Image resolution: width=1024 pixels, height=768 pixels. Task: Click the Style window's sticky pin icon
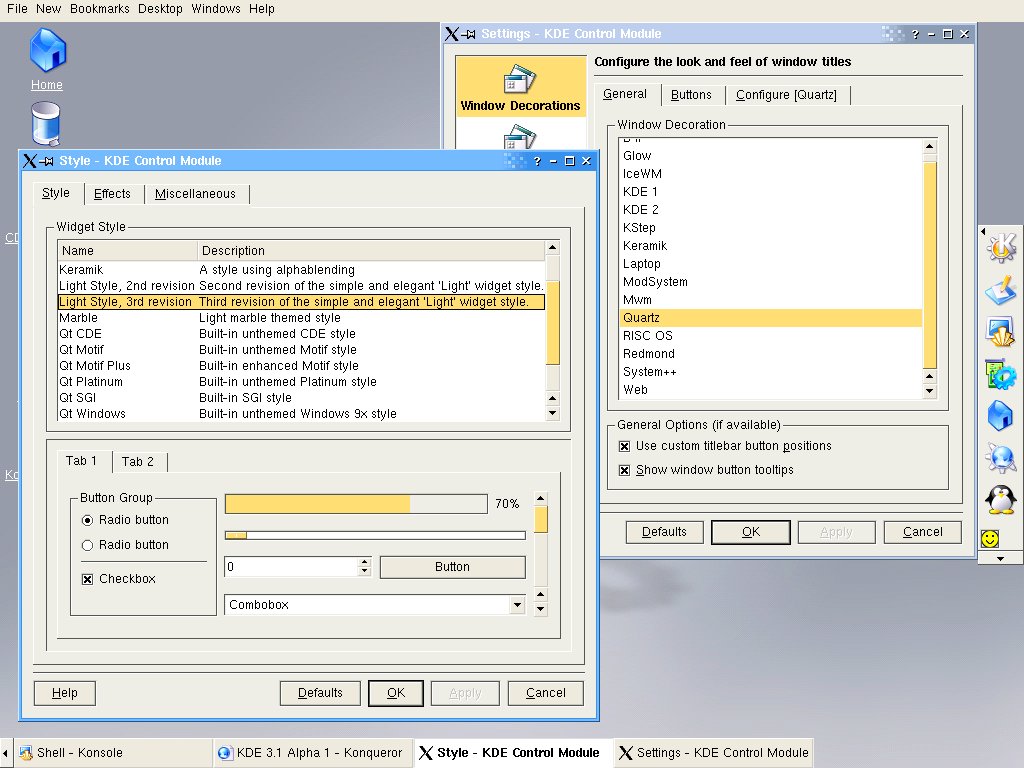click(x=46, y=161)
